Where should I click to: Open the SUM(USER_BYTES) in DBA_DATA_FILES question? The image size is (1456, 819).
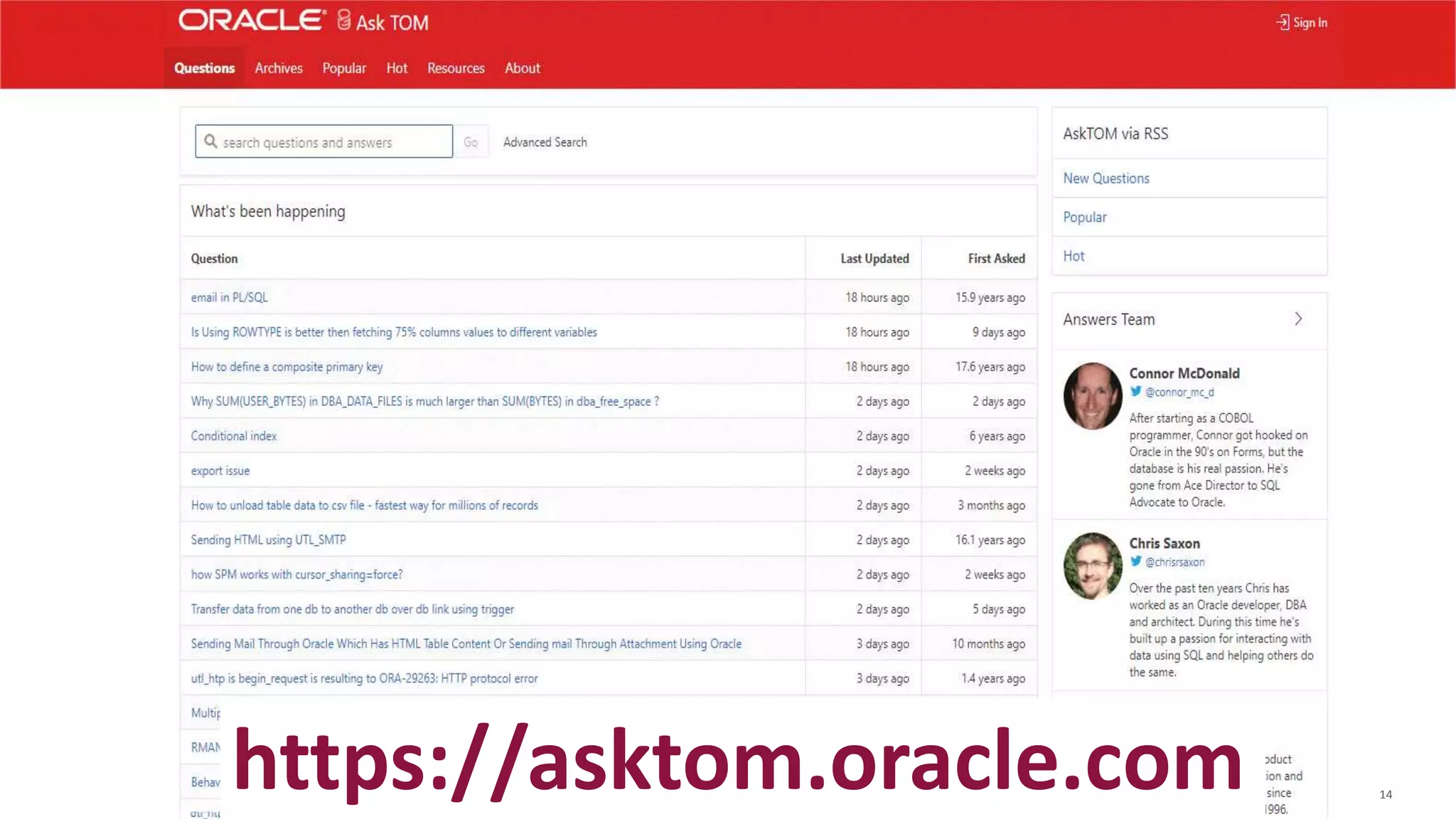click(425, 402)
